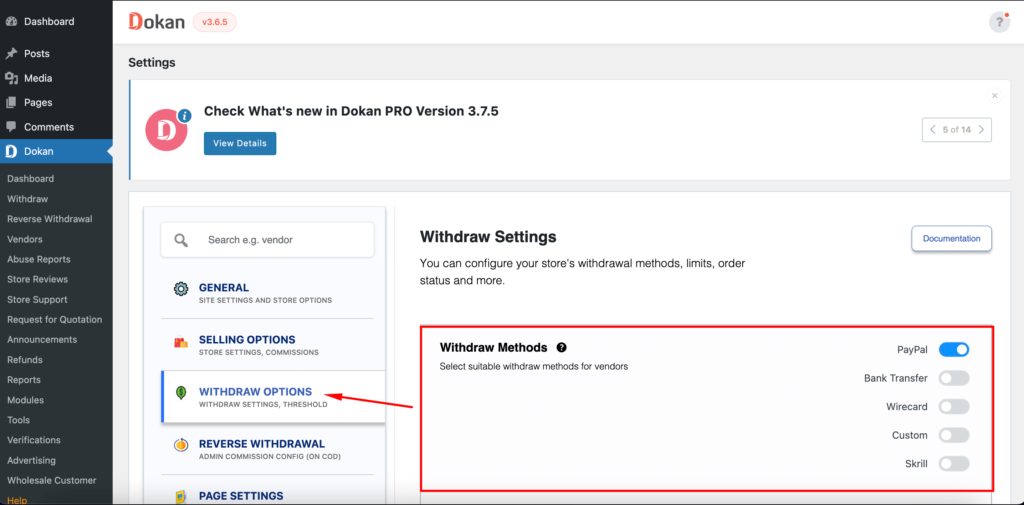Open the Tools submenu link
The image size is (1024, 505).
(18, 420)
